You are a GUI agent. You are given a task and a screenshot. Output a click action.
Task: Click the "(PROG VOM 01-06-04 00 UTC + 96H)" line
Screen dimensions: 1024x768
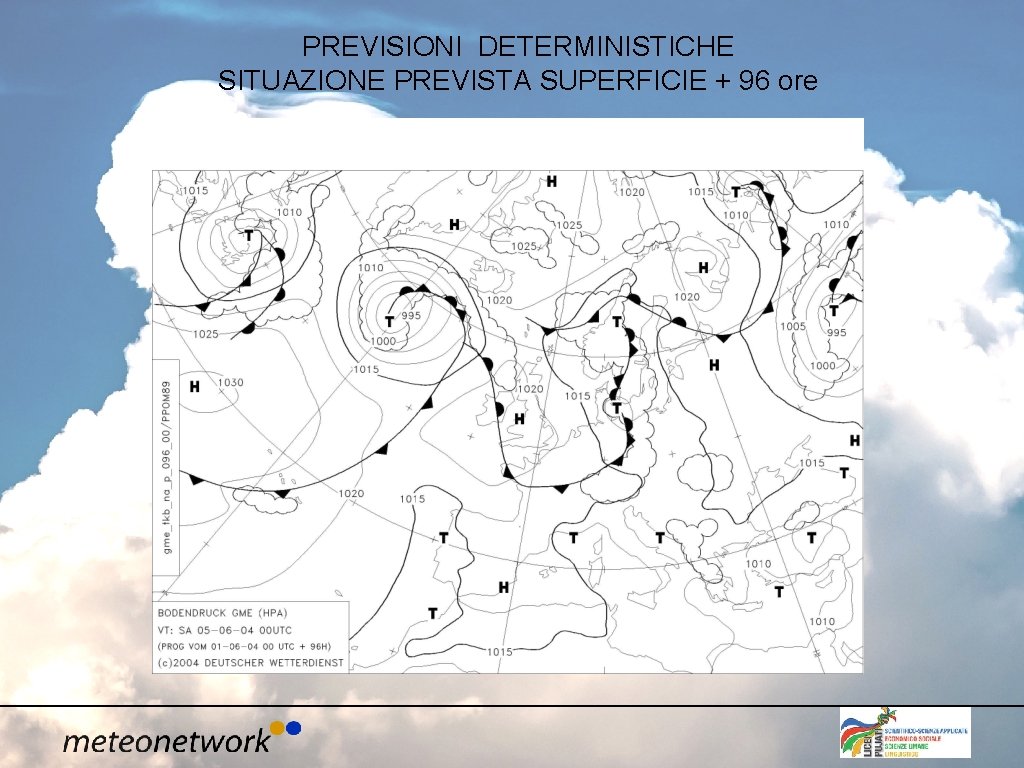244,647
